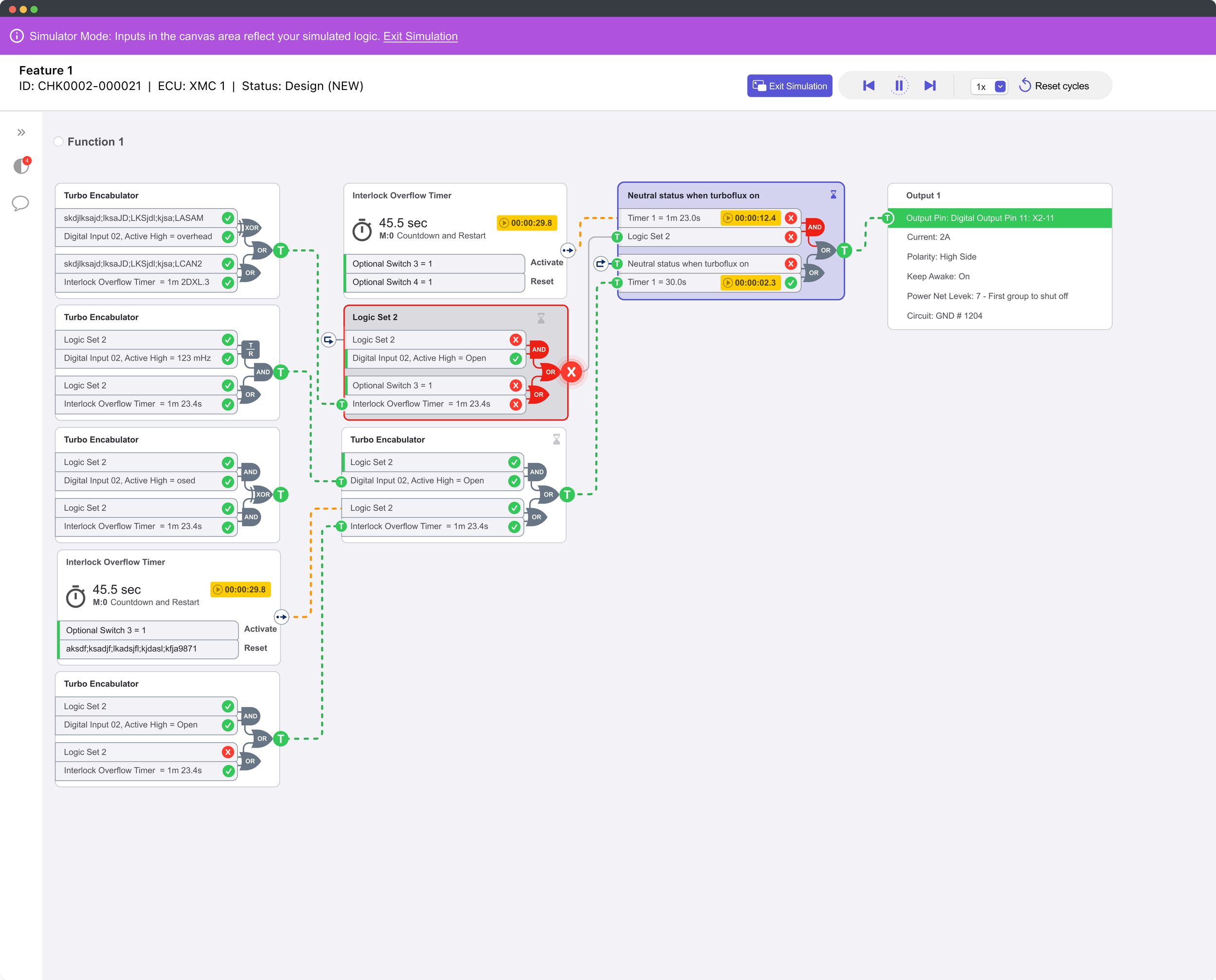1216x980 pixels.
Task: Select the Function 1 radio button
Action: pyautogui.click(x=58, y=142)
